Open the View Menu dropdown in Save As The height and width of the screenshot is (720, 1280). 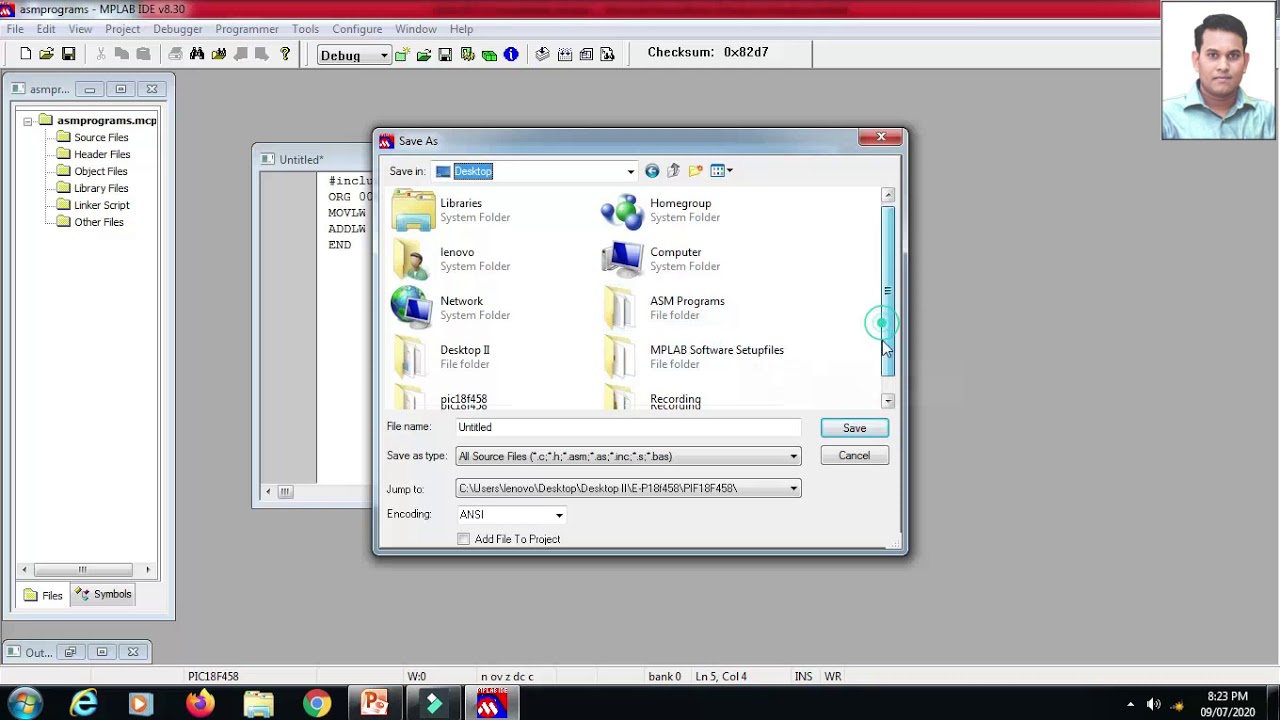coord(722,171)
